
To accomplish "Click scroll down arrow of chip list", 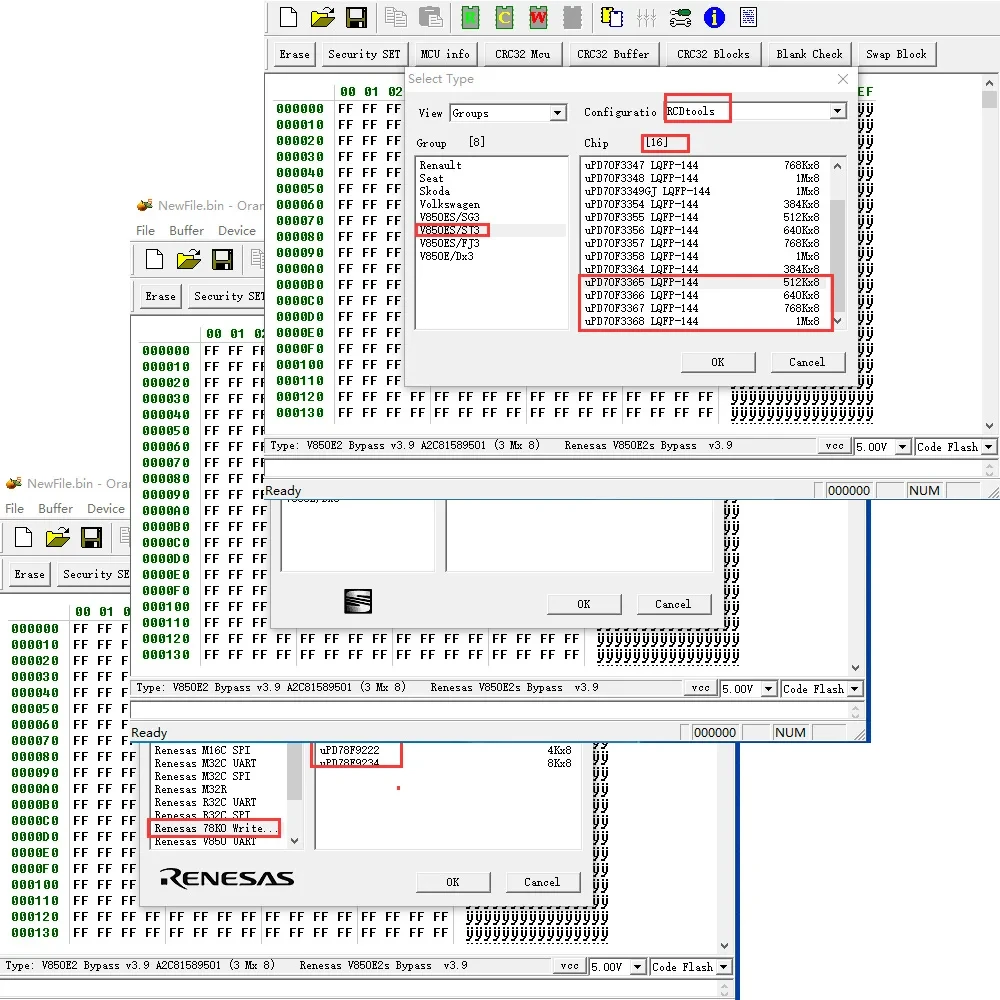I will pos(837,321).
